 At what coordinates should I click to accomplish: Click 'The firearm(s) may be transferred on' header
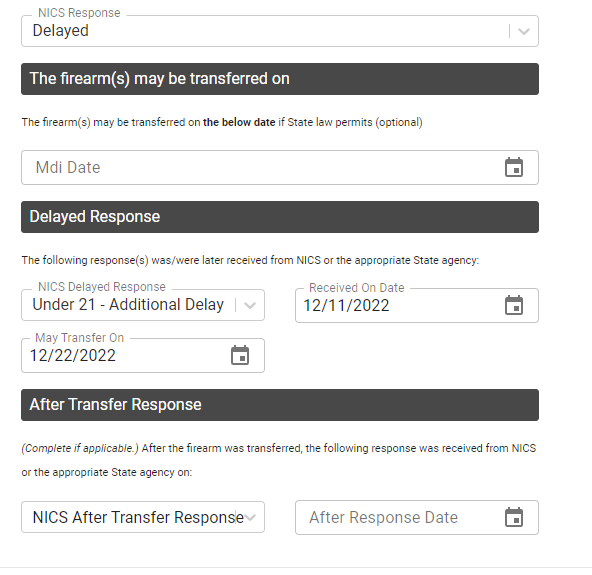pyautogui.click(x=280, y=79)
